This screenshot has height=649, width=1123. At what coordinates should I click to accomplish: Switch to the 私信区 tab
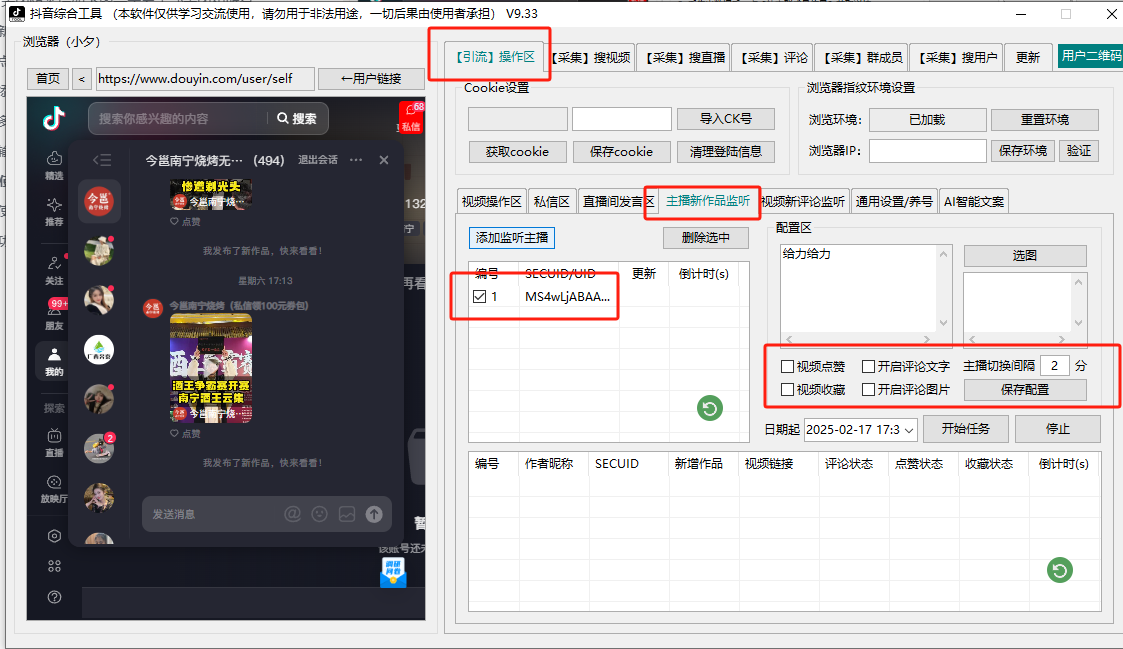(552, 201)
